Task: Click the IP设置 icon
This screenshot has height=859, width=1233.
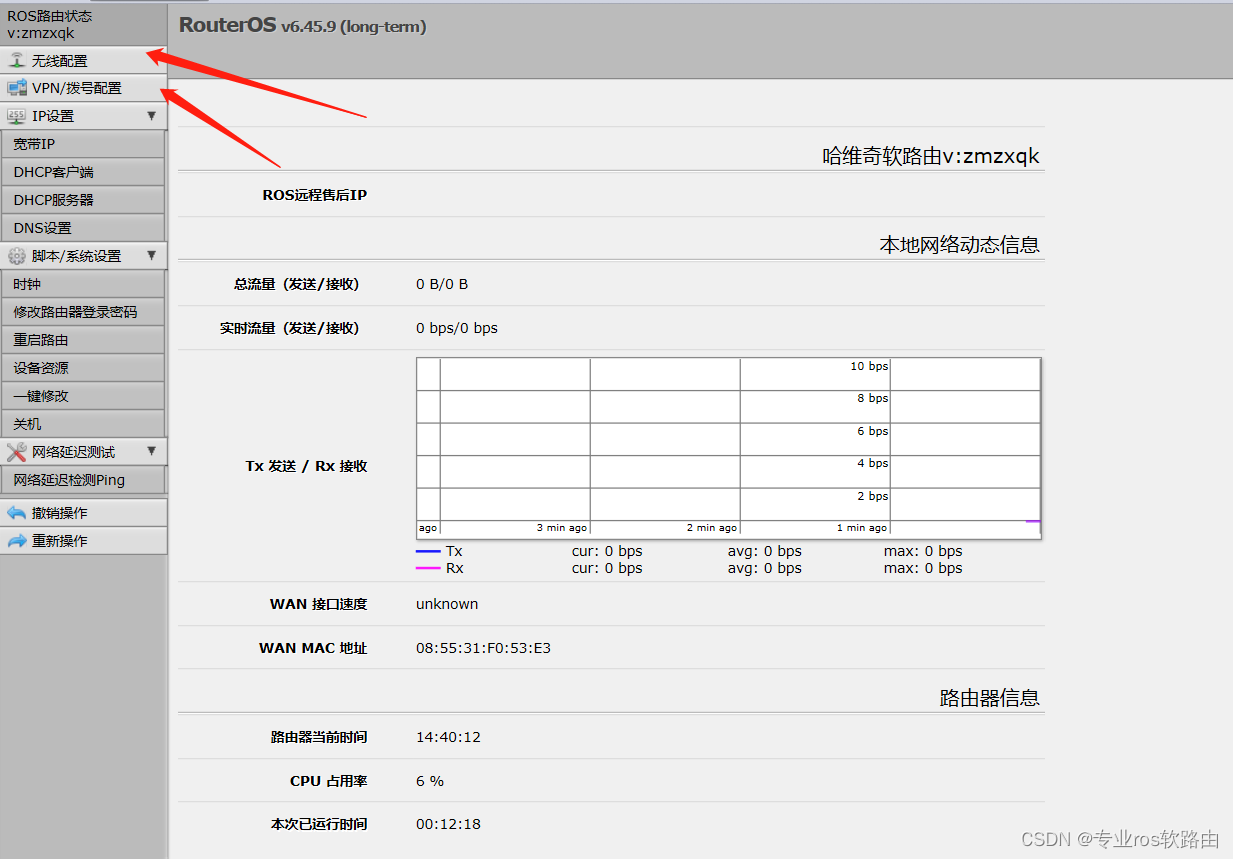Action: [x=17, y=116]
